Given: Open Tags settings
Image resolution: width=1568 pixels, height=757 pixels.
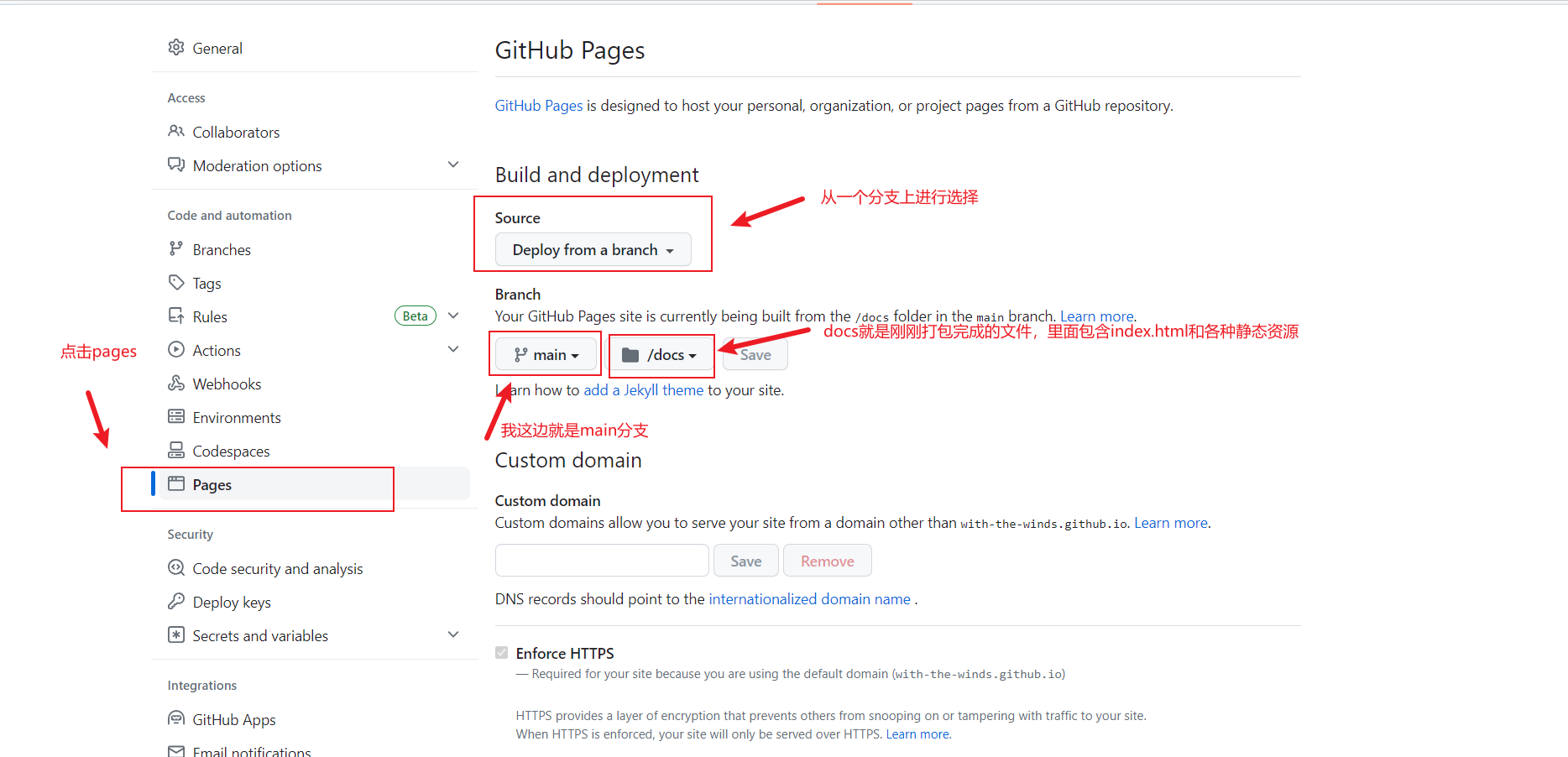Looking at the screenshot, I should click(x=206, y=283).
